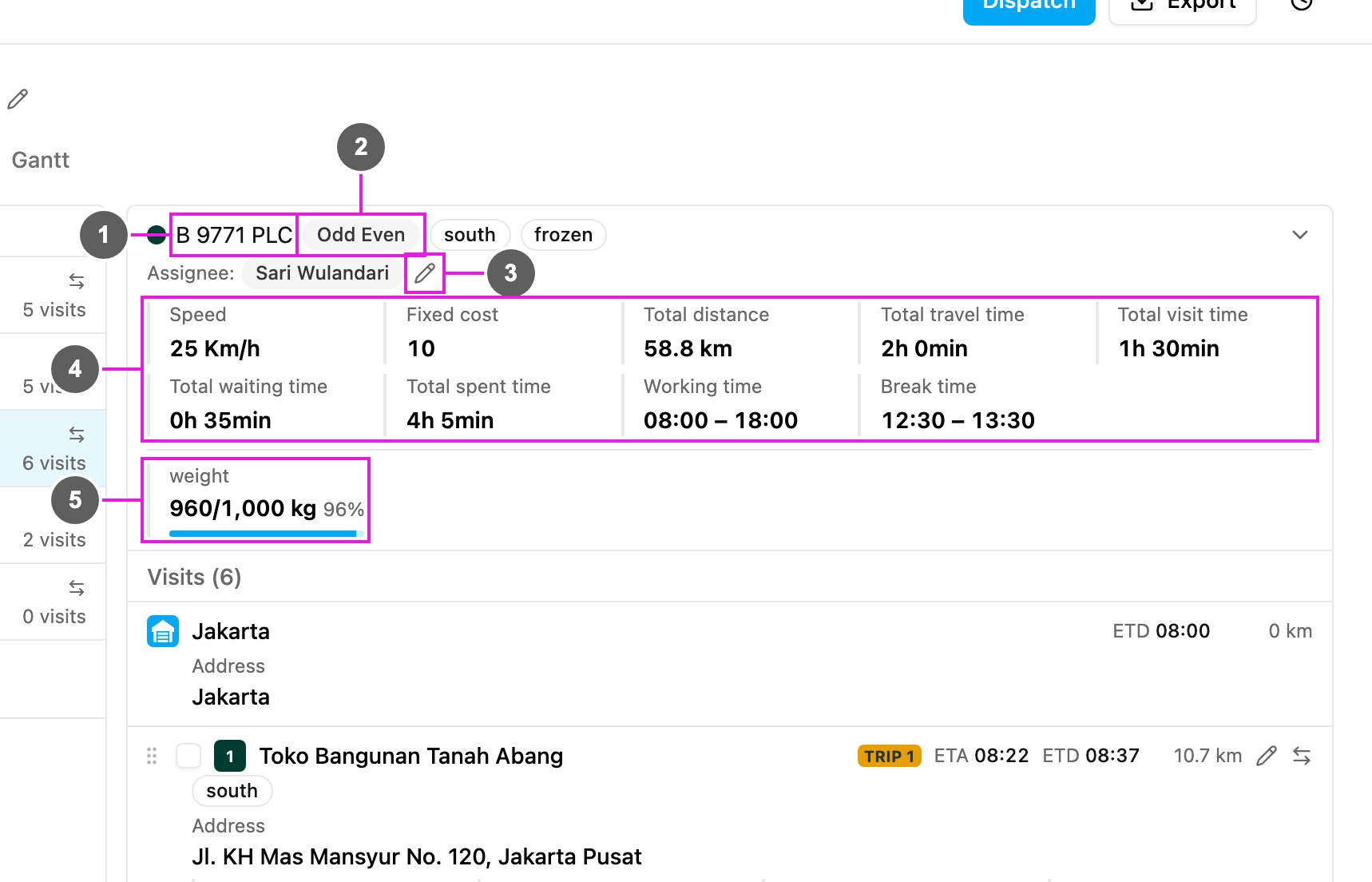The width and height of the screenshot is (1372, 882).
Task: Click the Working time 08:00 – 18:00
Action: click(720, 420)
